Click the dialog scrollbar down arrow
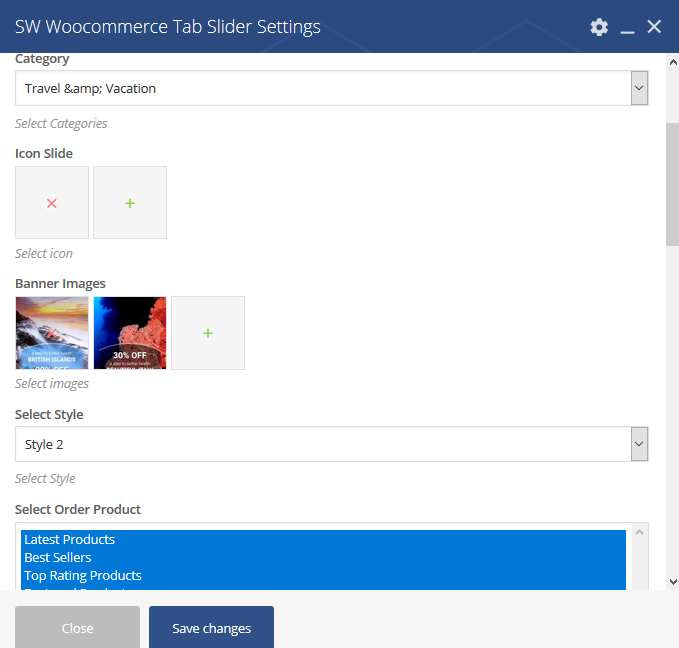 click(673, 582)
